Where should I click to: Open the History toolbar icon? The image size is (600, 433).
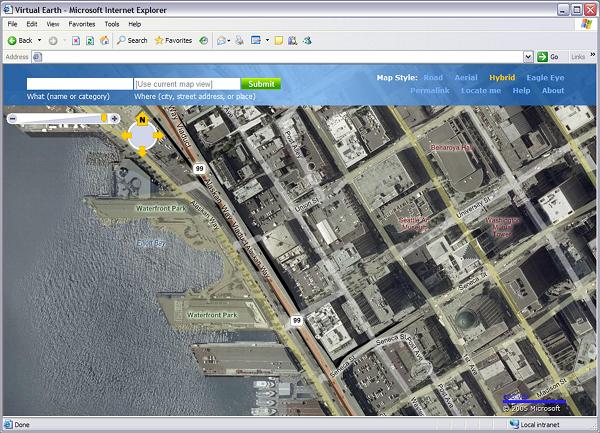tap(204, 41)
